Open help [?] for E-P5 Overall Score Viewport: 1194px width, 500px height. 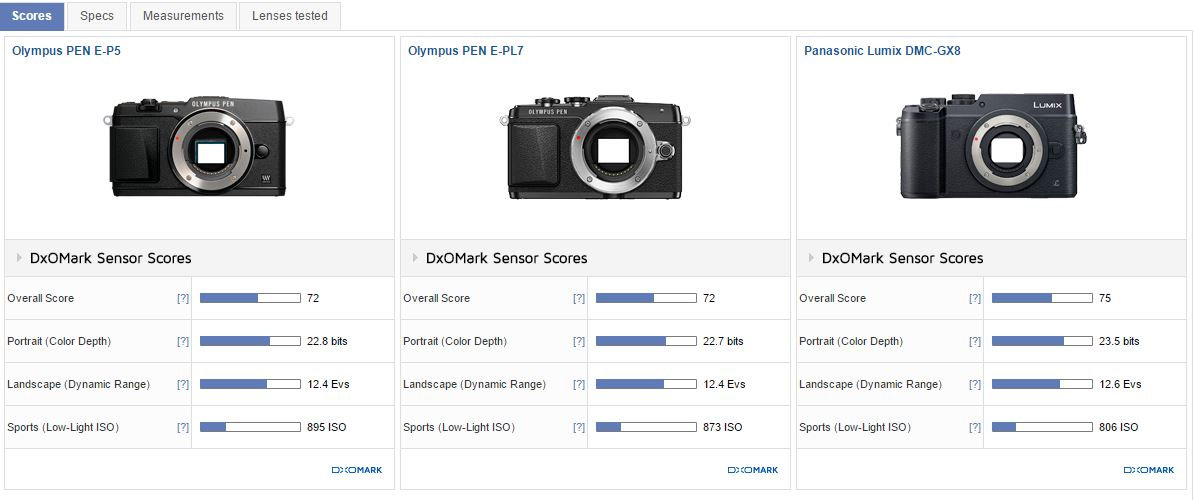(183, 298)
